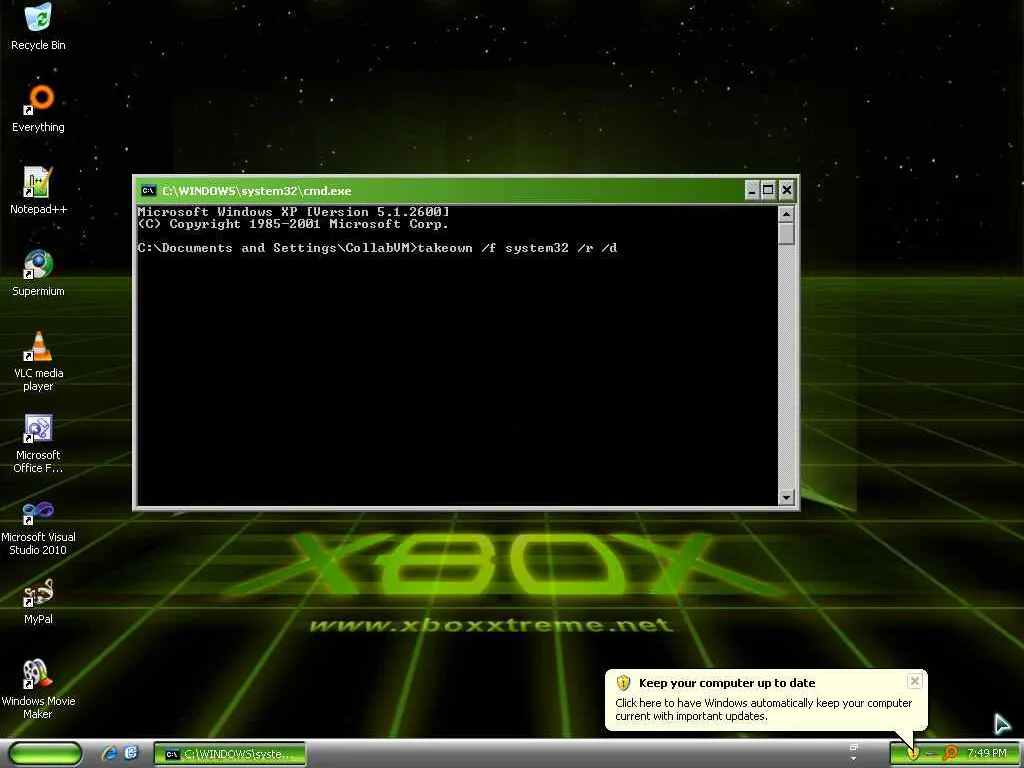
Task: Click the 7:49 PM taskbar clock
Action: [x=987, y=753]
